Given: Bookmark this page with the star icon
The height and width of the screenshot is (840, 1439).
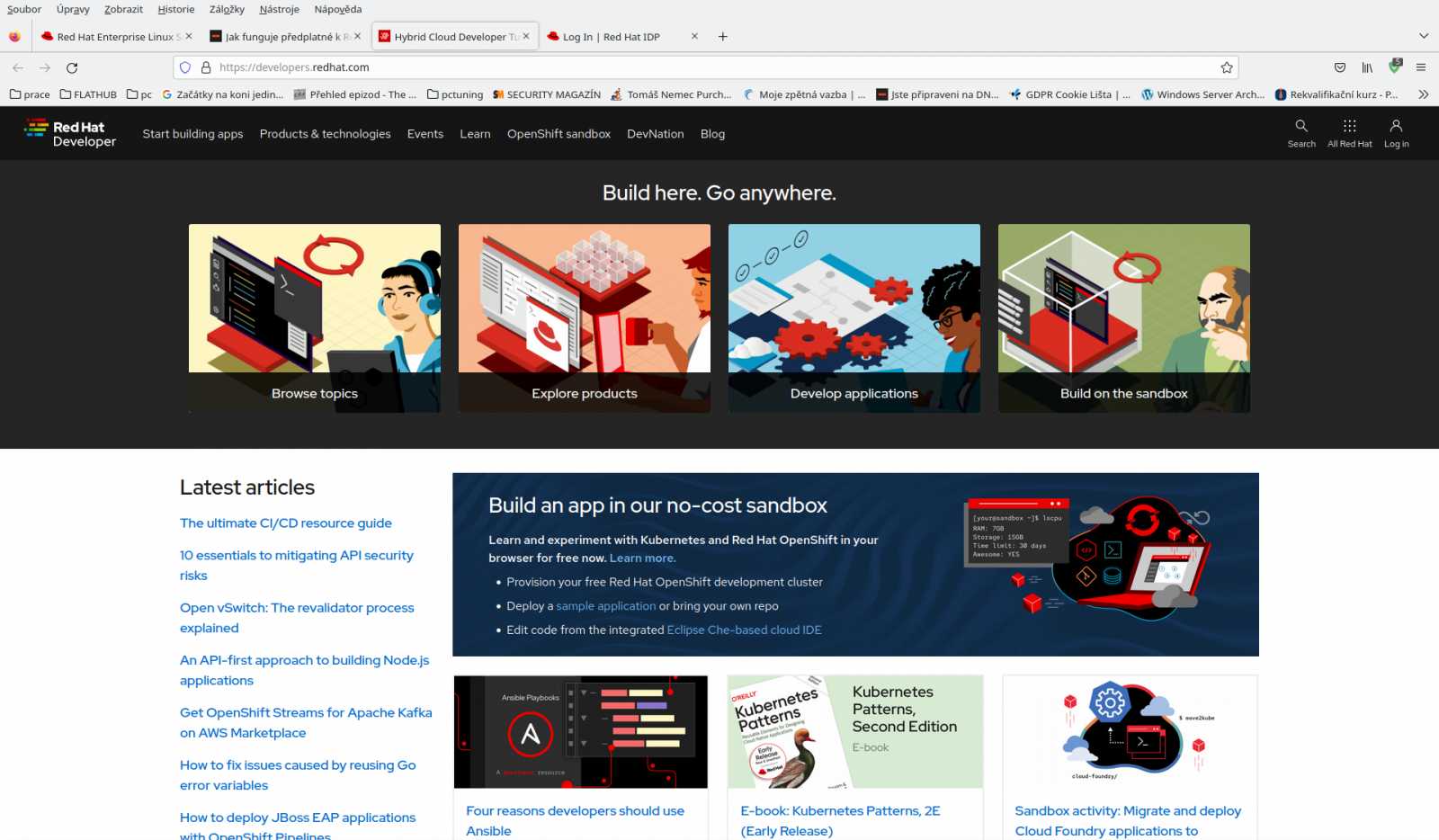Looking at the screenshot, I should tap(1226, 67).
